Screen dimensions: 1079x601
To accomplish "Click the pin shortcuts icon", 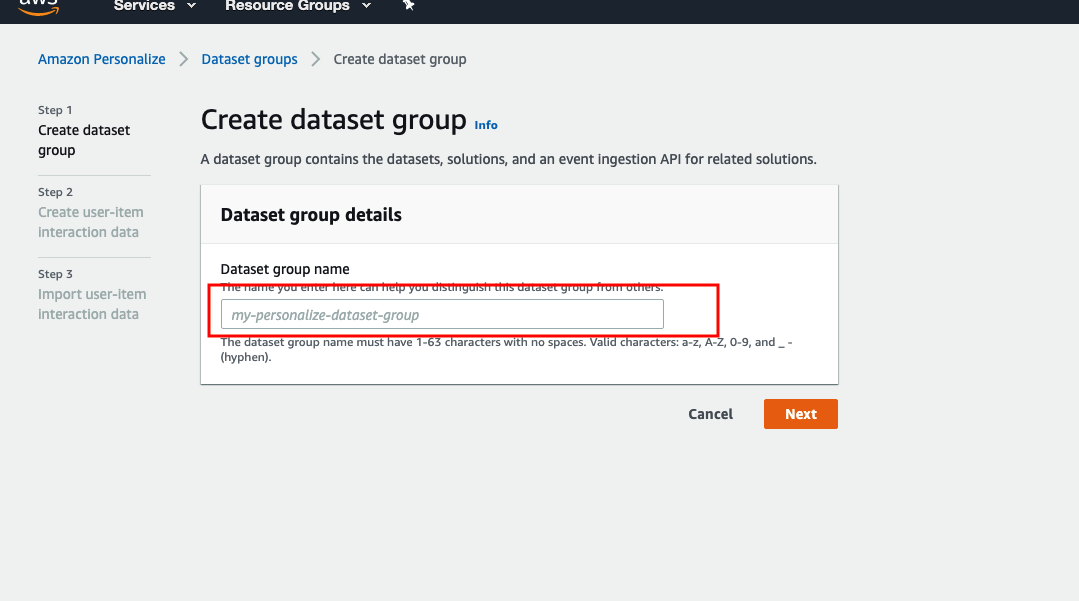I will (x=408, y=6).
